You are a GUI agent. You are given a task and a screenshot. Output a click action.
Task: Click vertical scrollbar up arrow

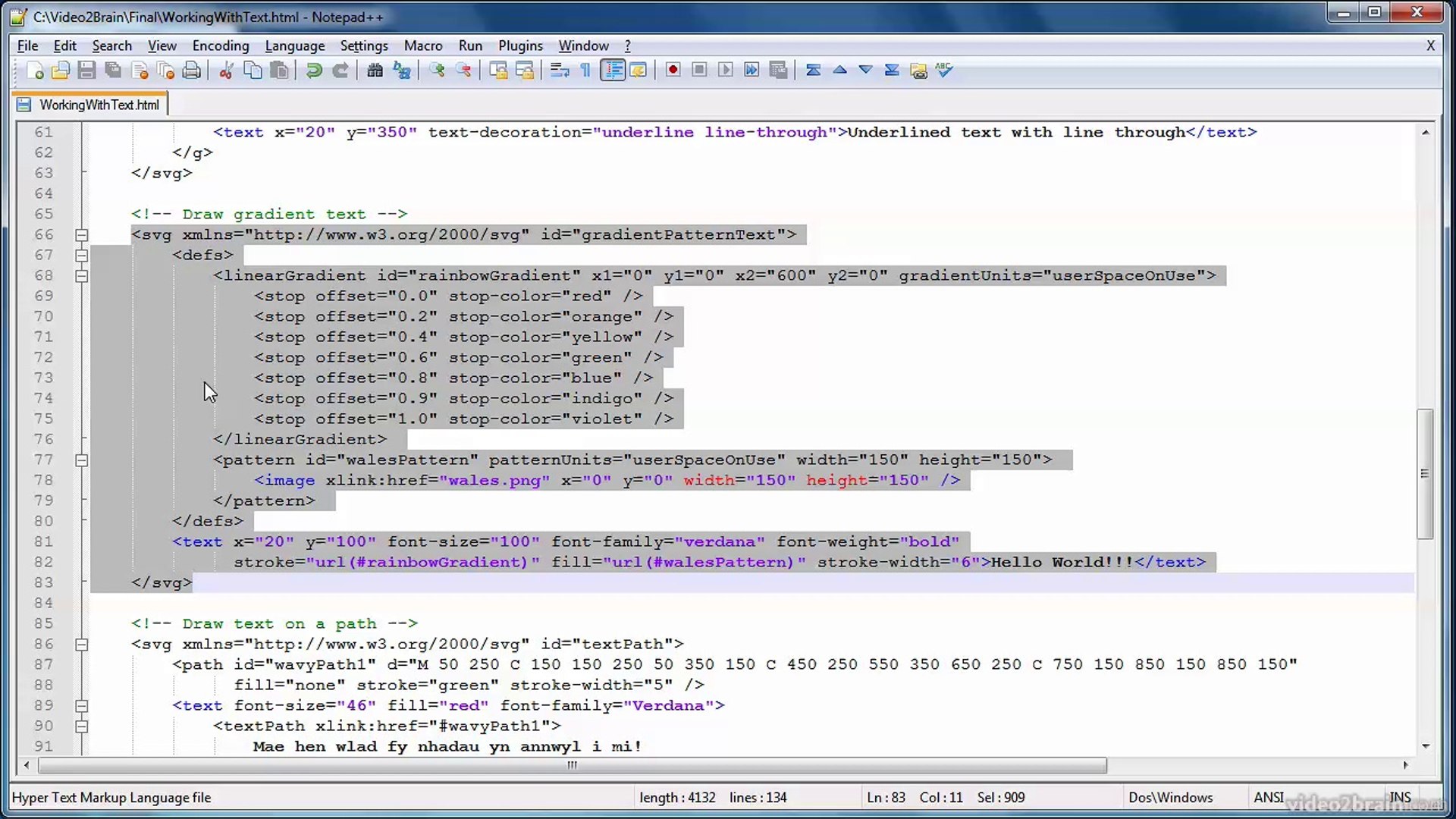tap(1426, 132)
